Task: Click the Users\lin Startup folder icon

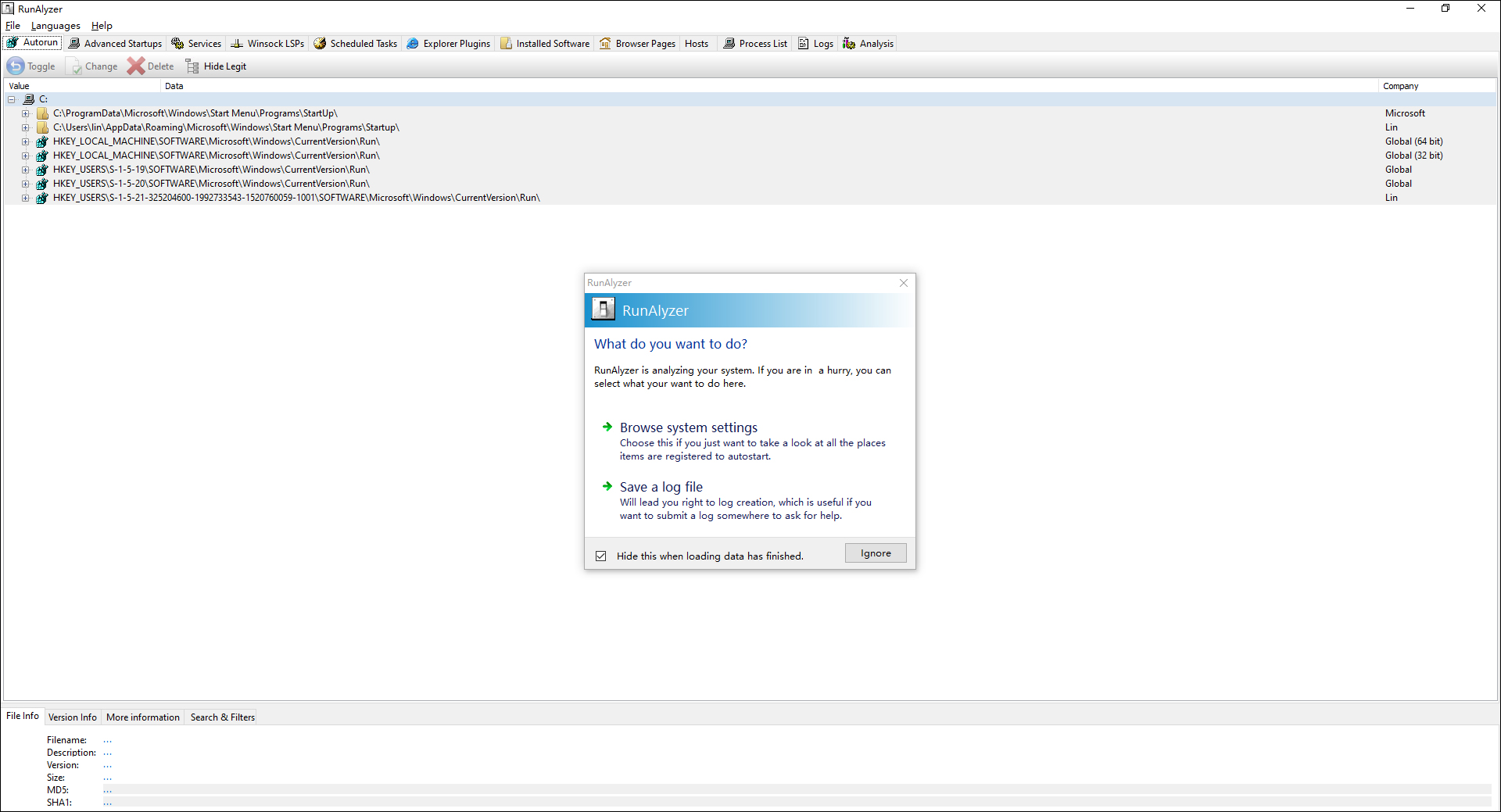Action: 42,127
